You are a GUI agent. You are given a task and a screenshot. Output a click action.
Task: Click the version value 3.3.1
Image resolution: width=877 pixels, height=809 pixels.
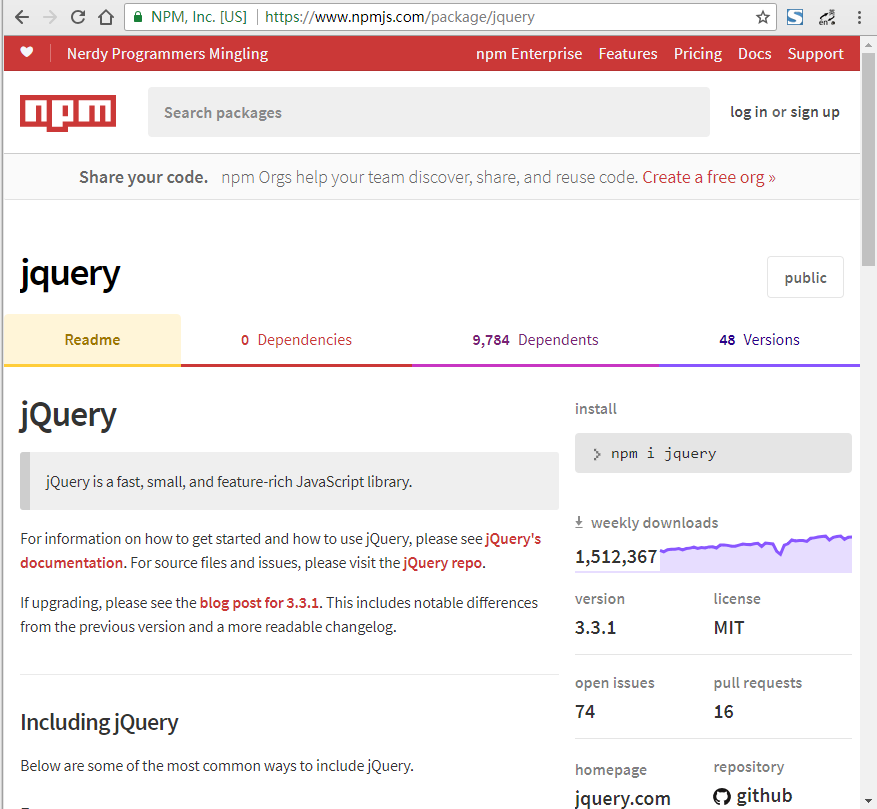(595, 628)
